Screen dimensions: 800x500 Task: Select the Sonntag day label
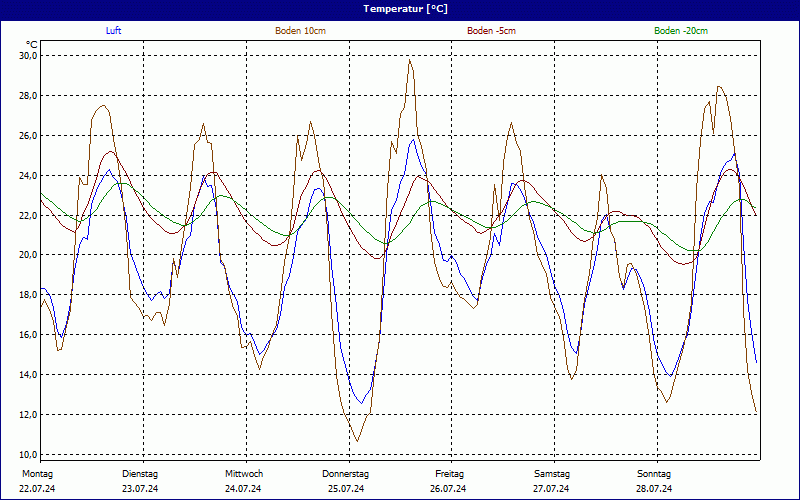pos(654,474)
